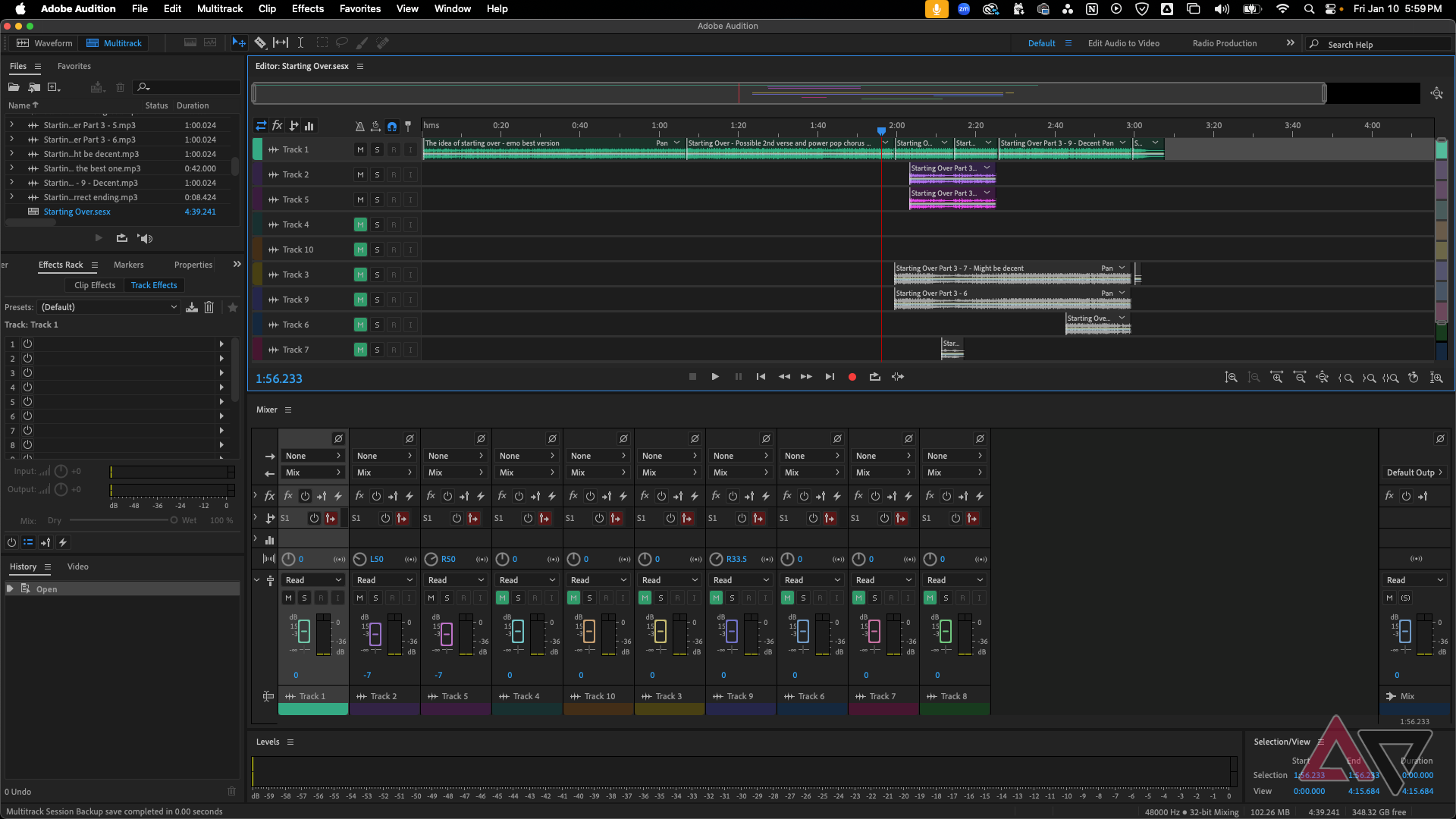This screenshot has height=819, width=1456.
Task: Open the Effects menu
Action: (x=308, y=8)
